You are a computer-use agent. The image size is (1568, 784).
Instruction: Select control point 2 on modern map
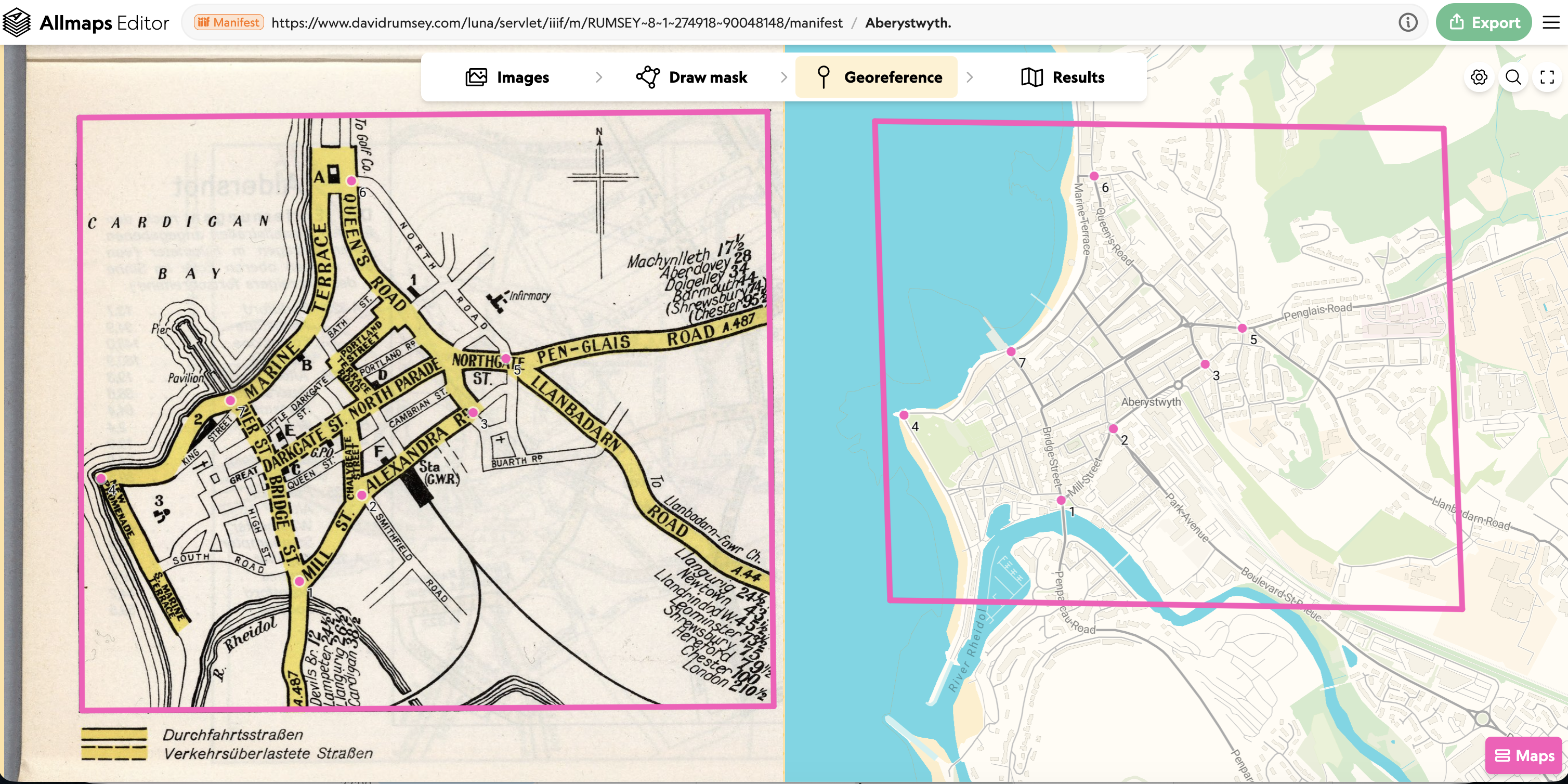1113,428
